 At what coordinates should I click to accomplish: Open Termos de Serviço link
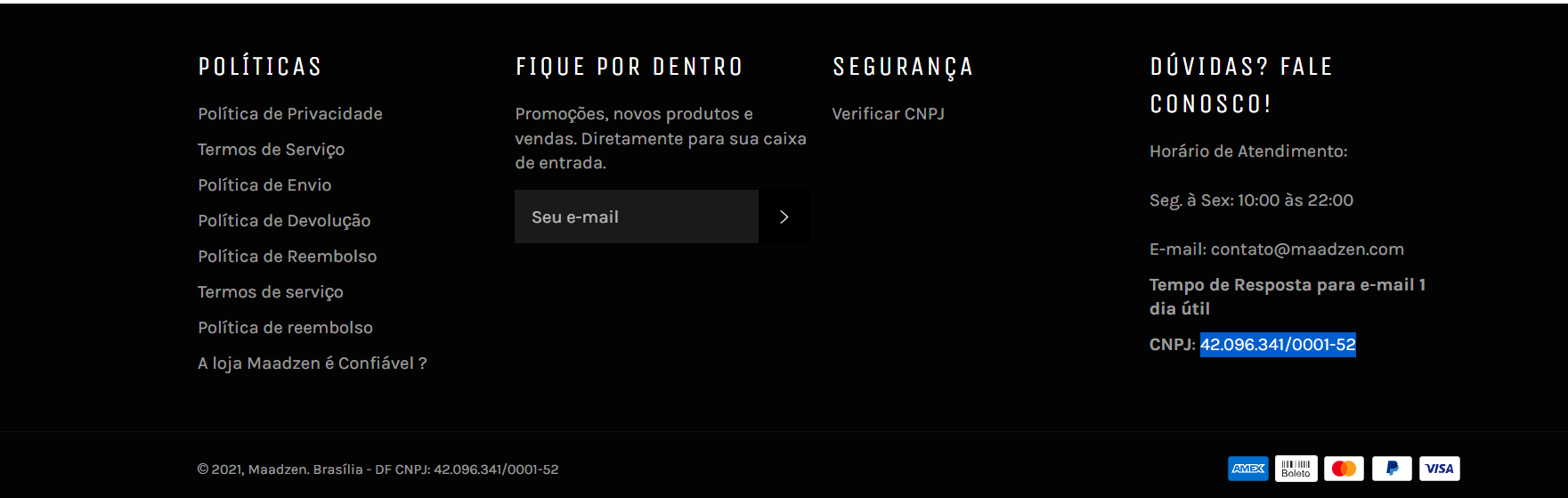coord(271,150)
